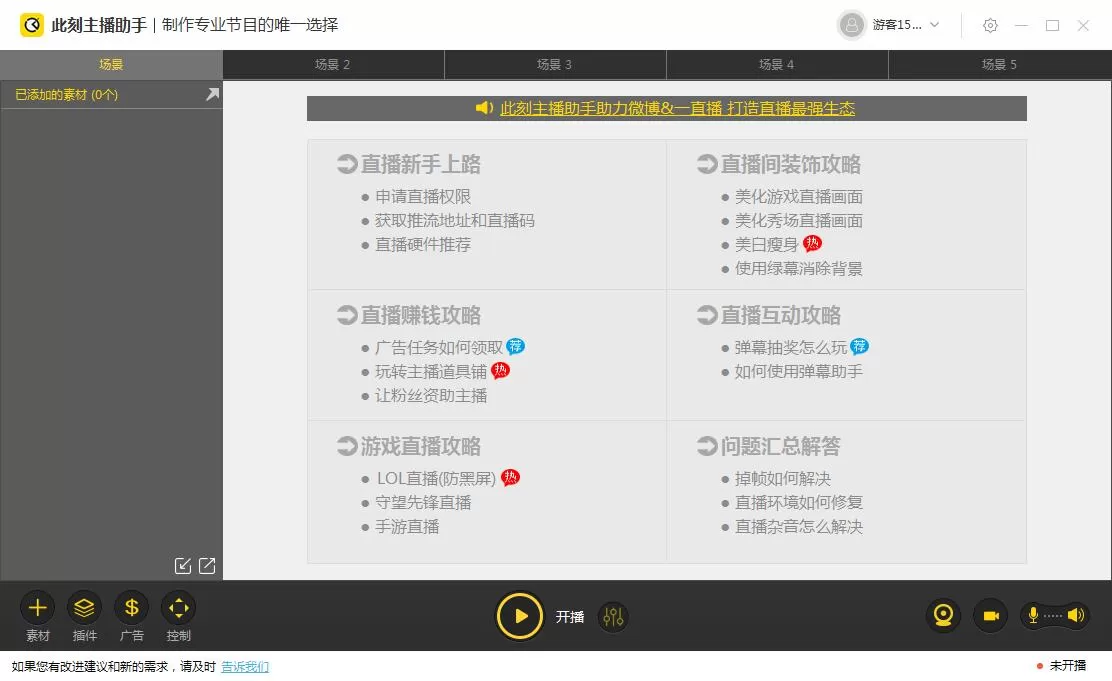1112x681 pixels.
Task: Click the 直播赚钱攻略 section heading
Action: [420, 316]
